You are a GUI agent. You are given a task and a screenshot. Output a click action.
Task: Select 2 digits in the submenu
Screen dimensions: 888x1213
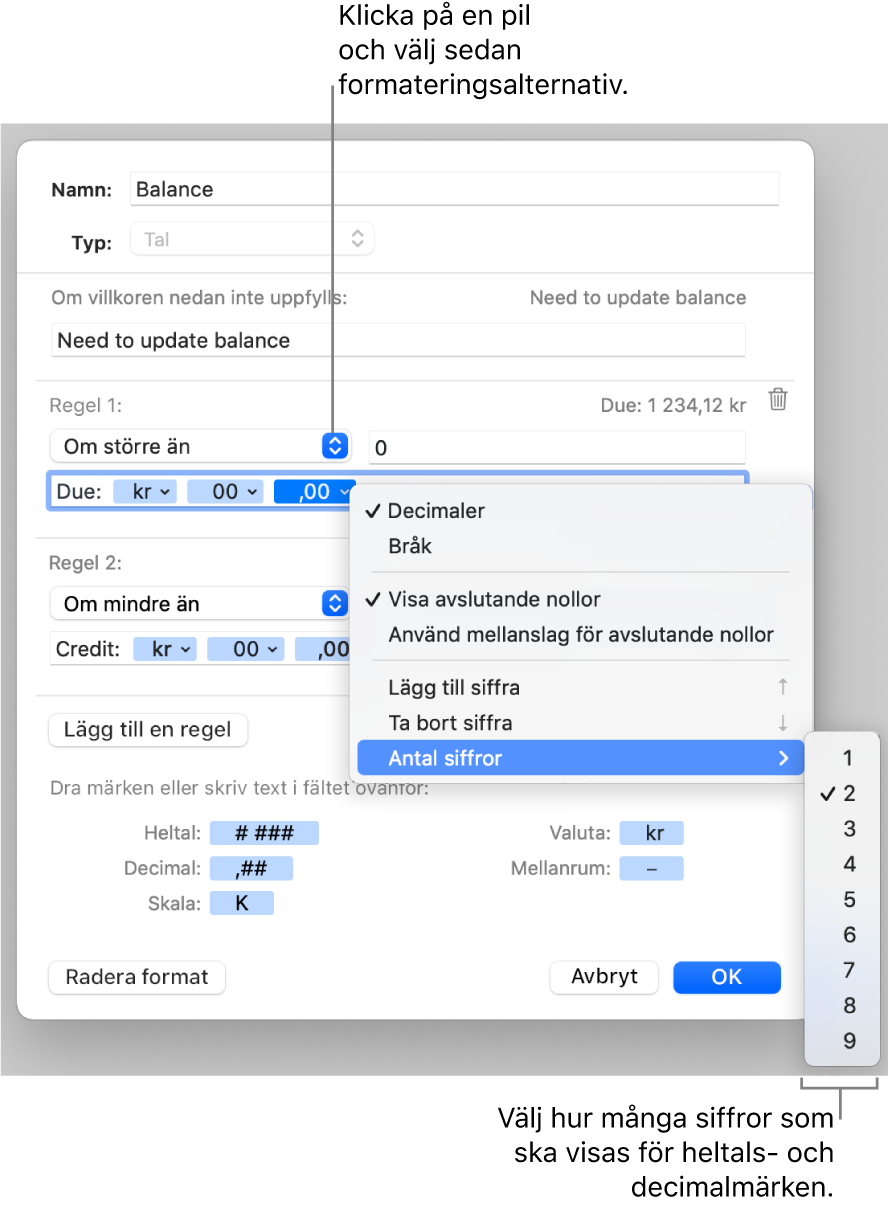pyautogui.click(x=848, y=794)
